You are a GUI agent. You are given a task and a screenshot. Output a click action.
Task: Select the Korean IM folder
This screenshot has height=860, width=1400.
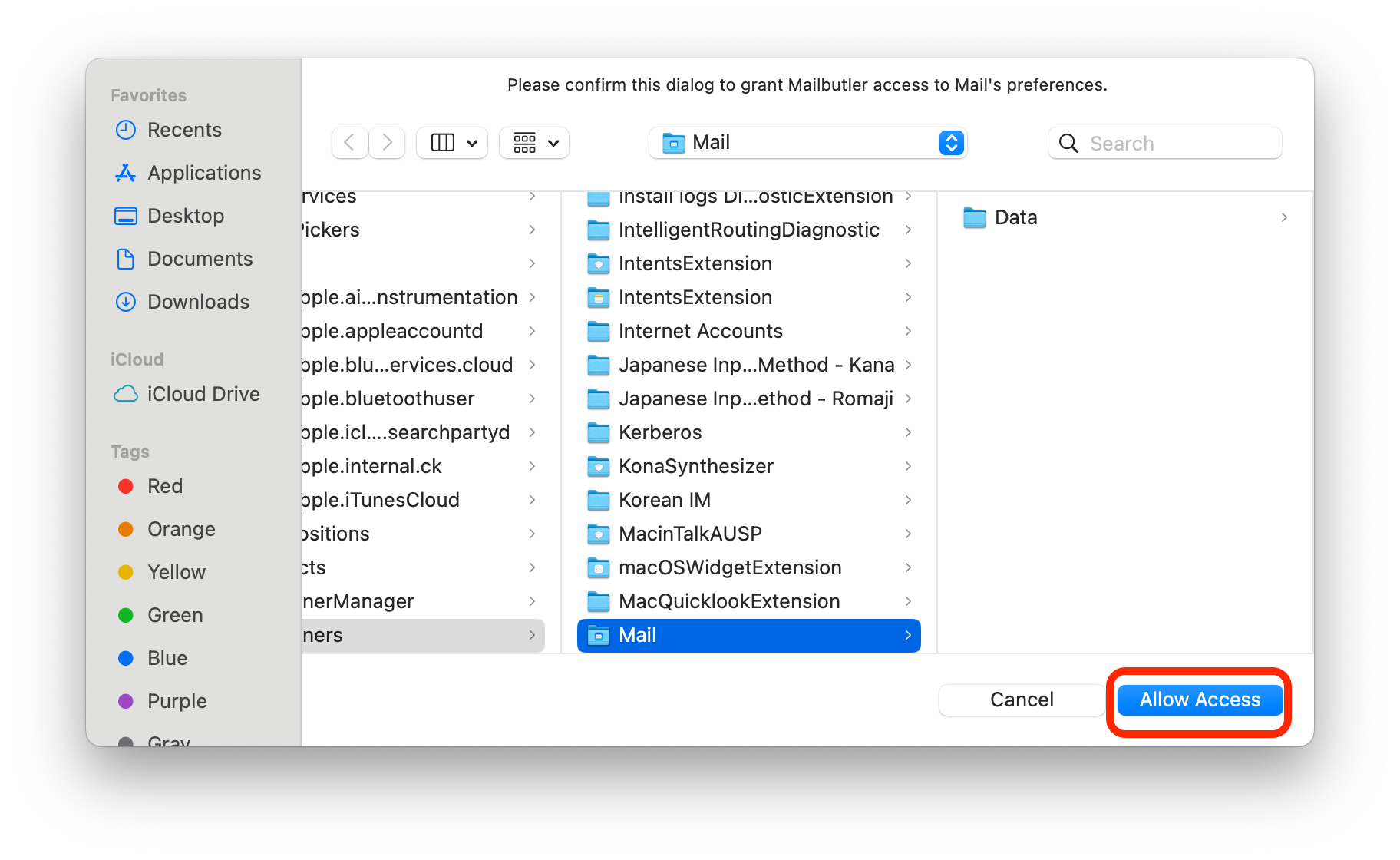[749, 500]
